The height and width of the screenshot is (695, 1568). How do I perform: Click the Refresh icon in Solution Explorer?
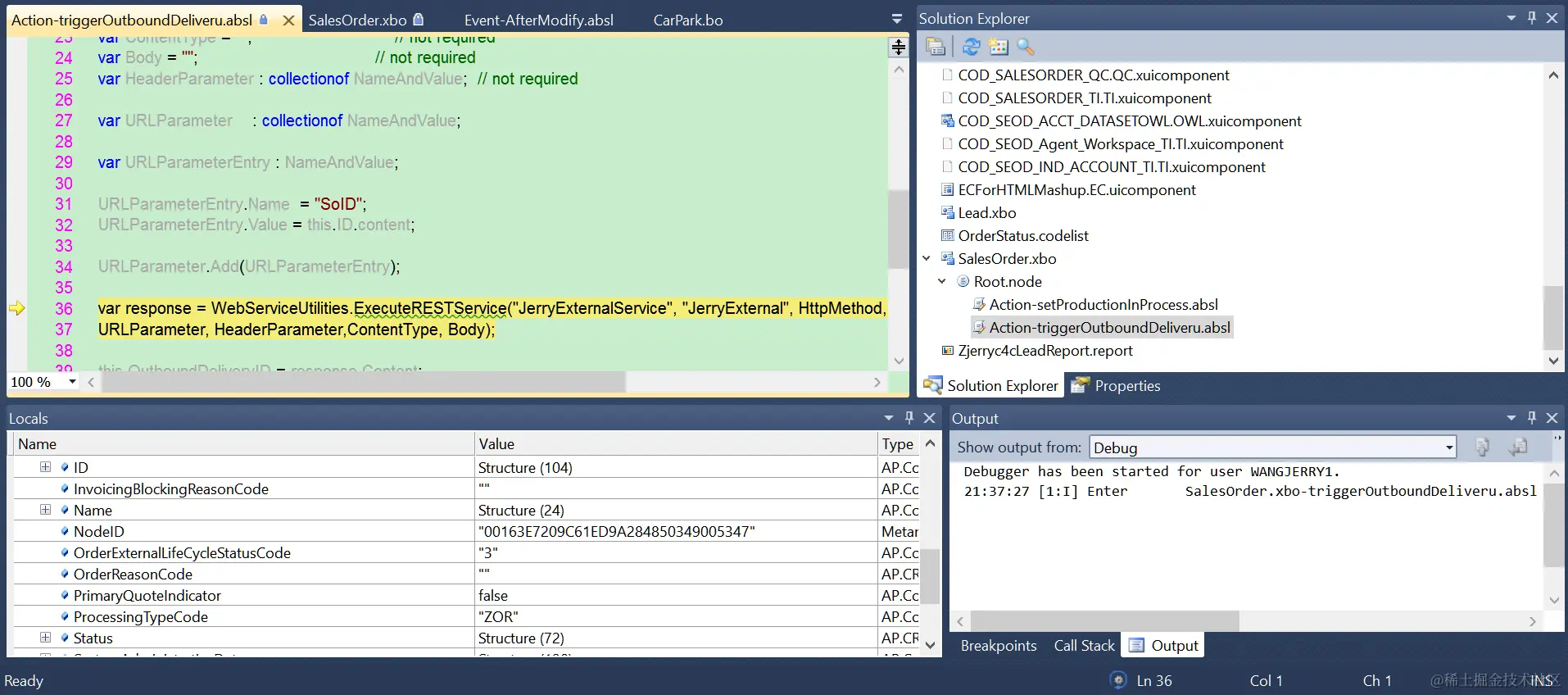(972, 47)
